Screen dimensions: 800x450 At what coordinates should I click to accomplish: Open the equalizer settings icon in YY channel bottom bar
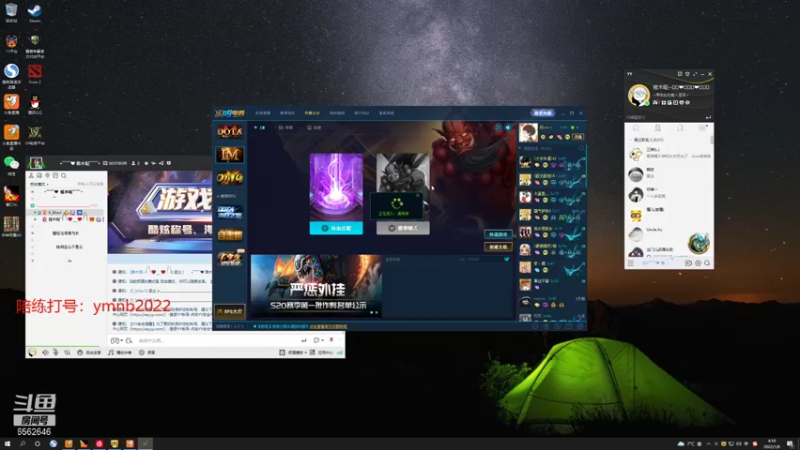67,353
